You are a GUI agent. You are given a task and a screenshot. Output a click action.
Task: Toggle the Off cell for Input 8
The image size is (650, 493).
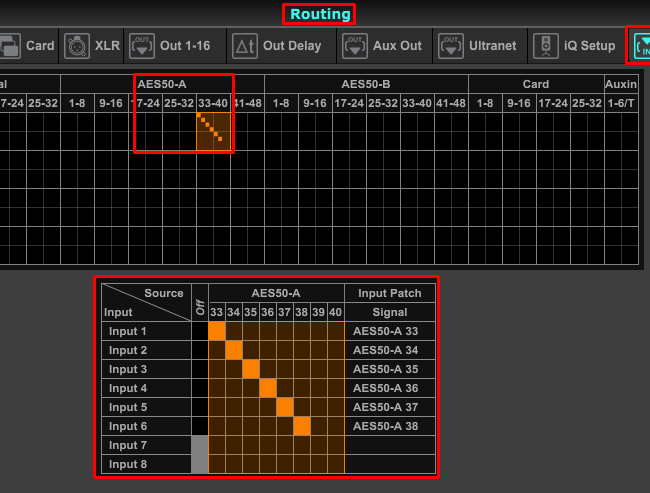point(200,464)
